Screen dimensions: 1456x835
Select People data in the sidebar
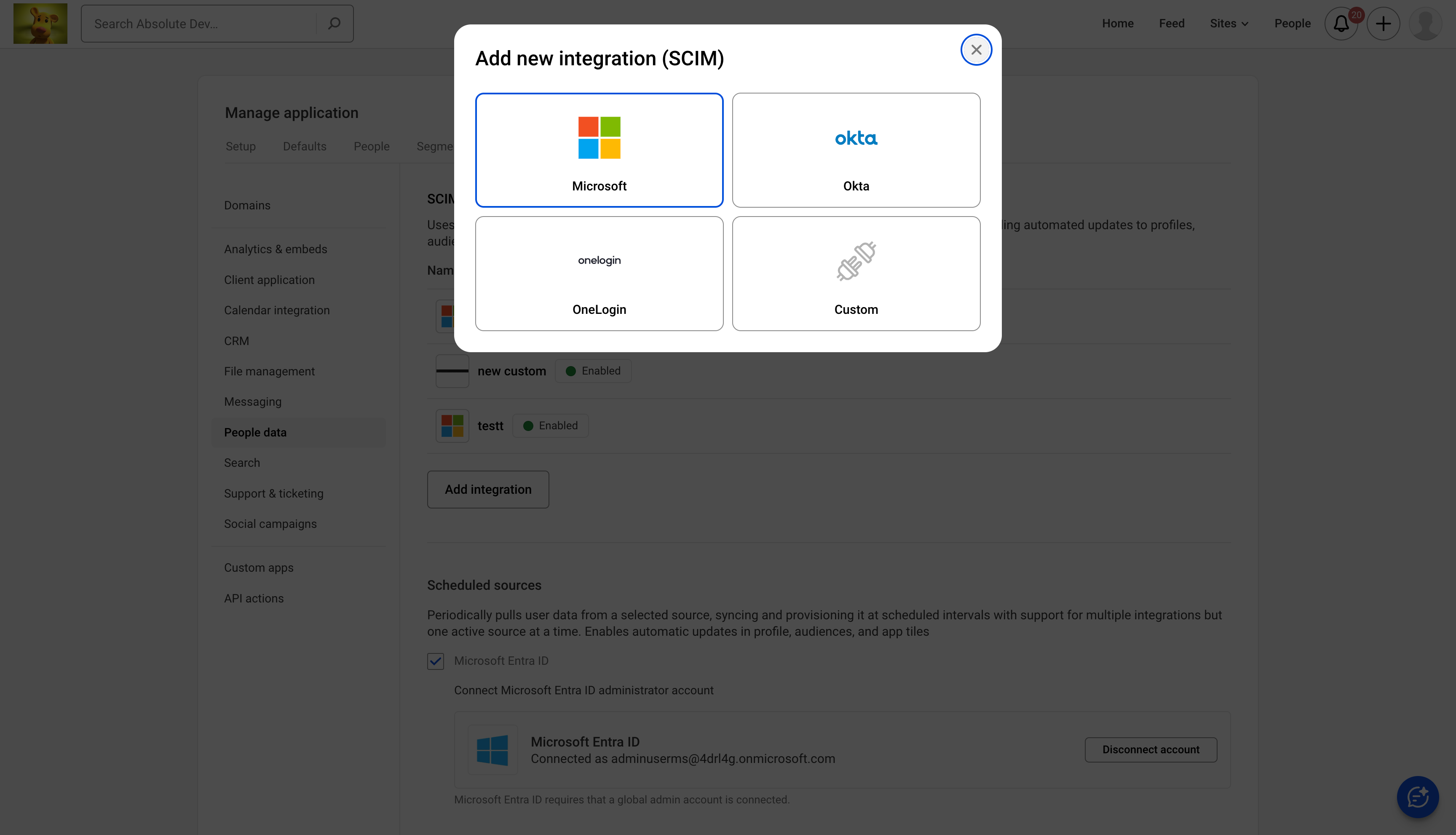click(254, 432)
